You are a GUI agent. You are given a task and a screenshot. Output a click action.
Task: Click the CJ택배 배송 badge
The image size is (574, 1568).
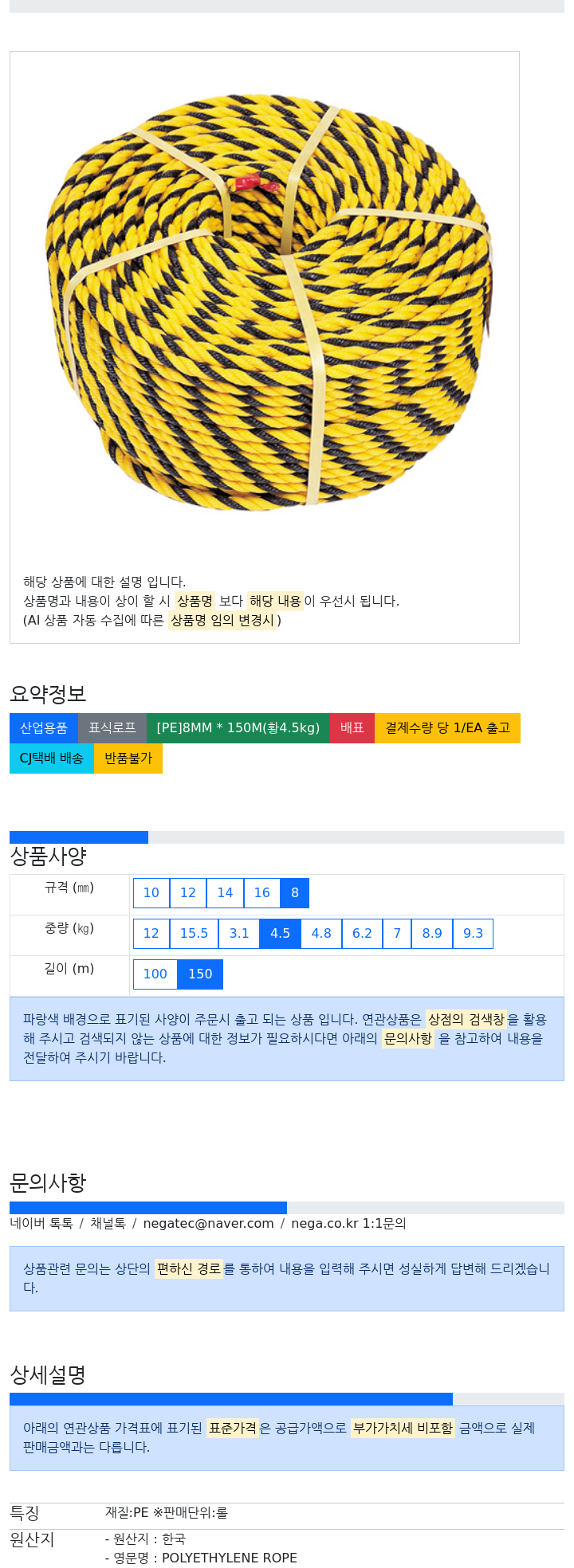[x=52, y=759]
